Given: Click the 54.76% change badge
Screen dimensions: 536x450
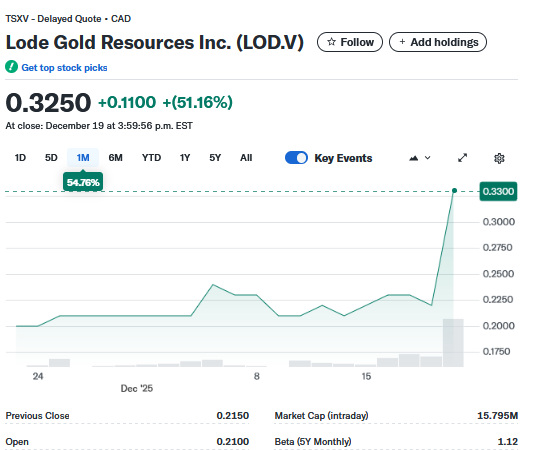Looking at the screenshot, I should pyautogui.click(x=83, y=182).
